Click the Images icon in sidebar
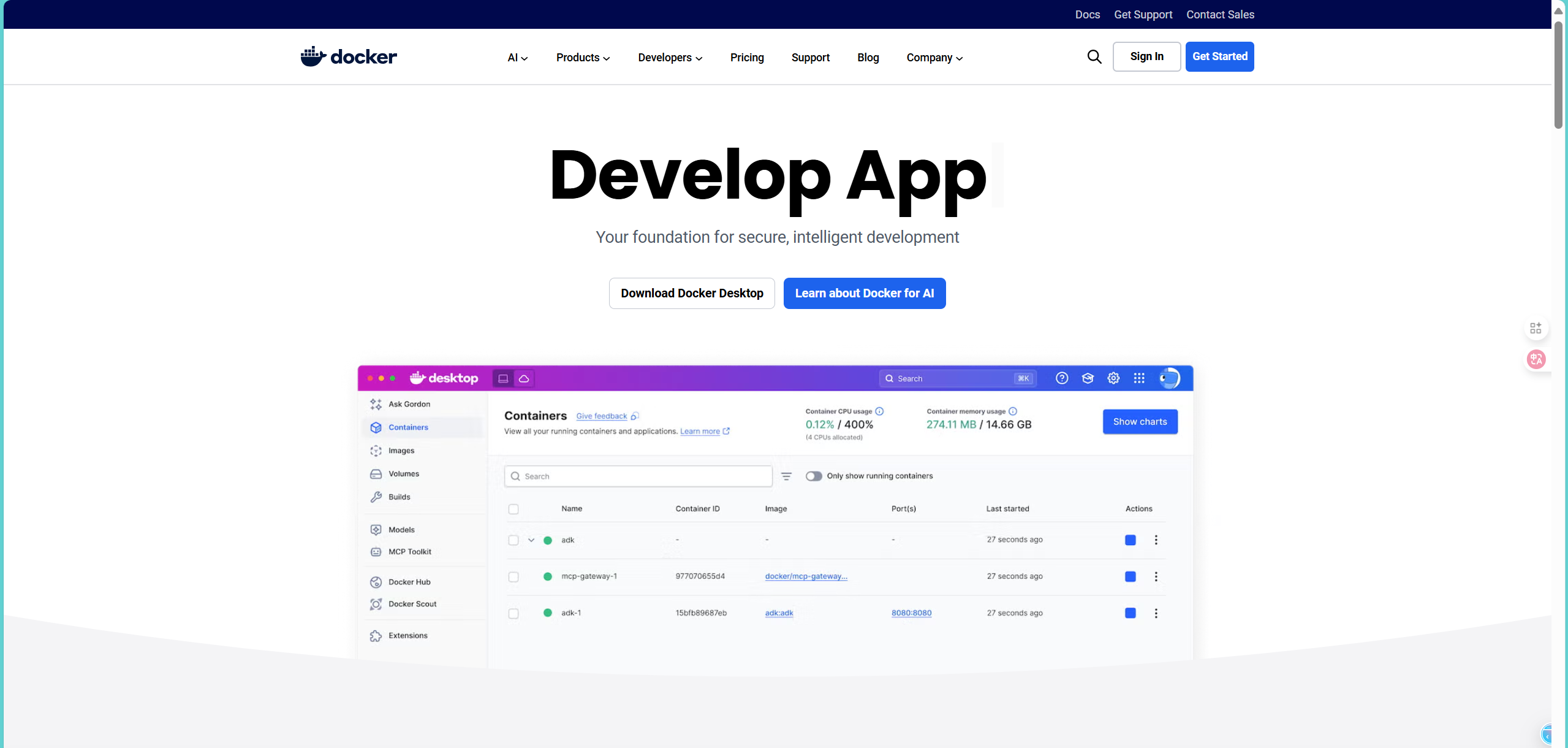The width and height of the screenshot is (1568, 748). pos(376,451)
